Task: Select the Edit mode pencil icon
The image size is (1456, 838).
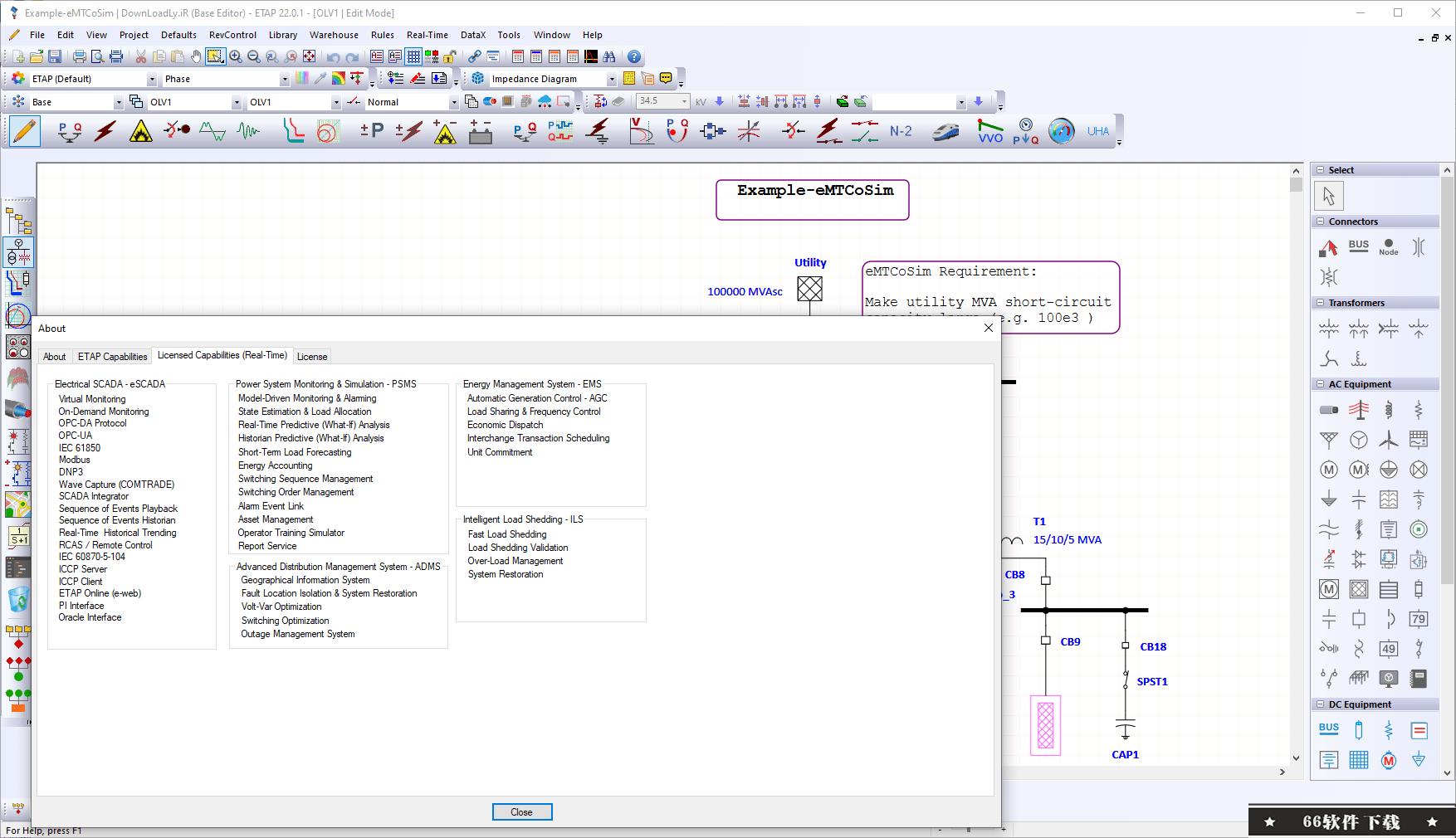Action: [25, 131]
